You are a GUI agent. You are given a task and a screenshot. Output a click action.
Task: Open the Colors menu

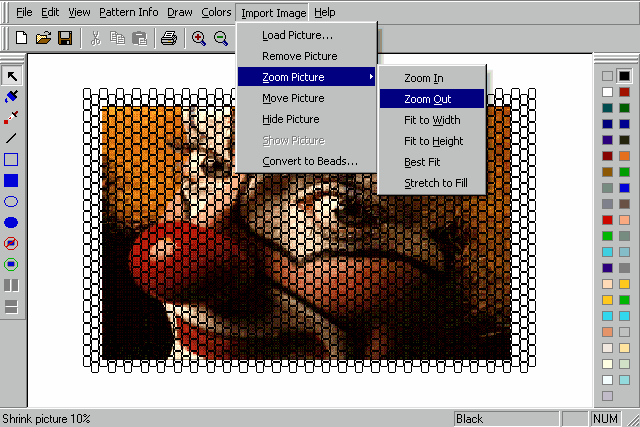pyautogui.click(x=216, y=13)
